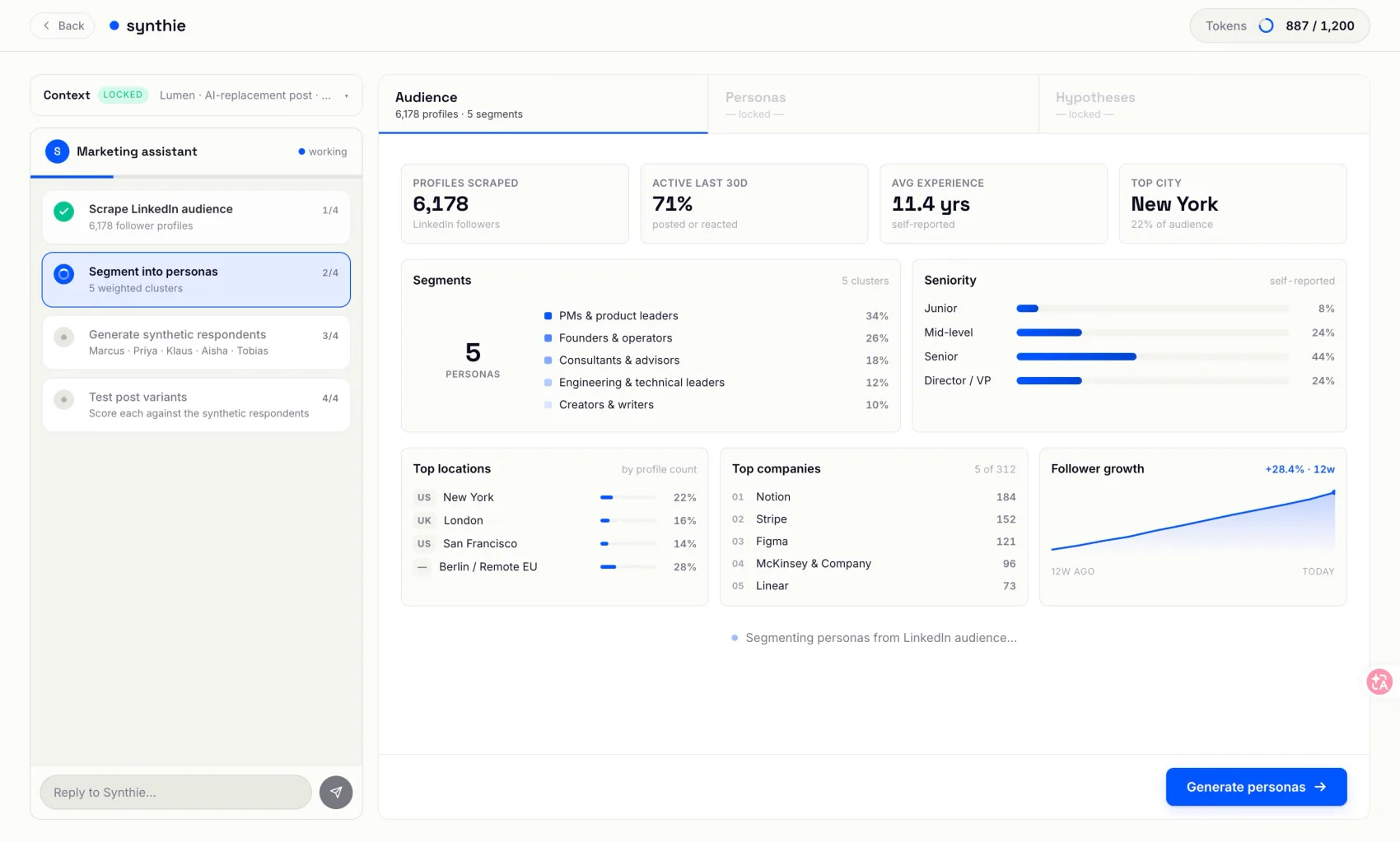1400x842 pixels.
Task: Click the working status indicator
Action: [x=323, y=151]
